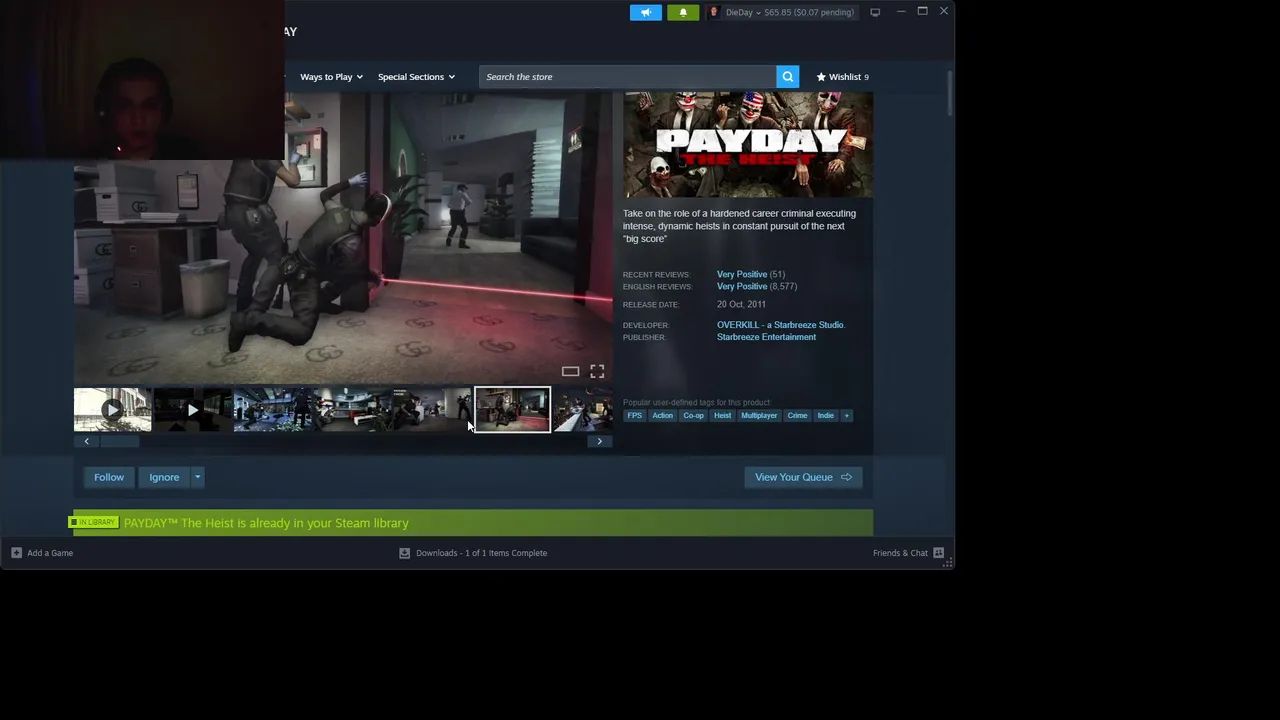Click the Big Picture monitor icon
This screenshot has width=1280, height=720.
coord(875,12)
